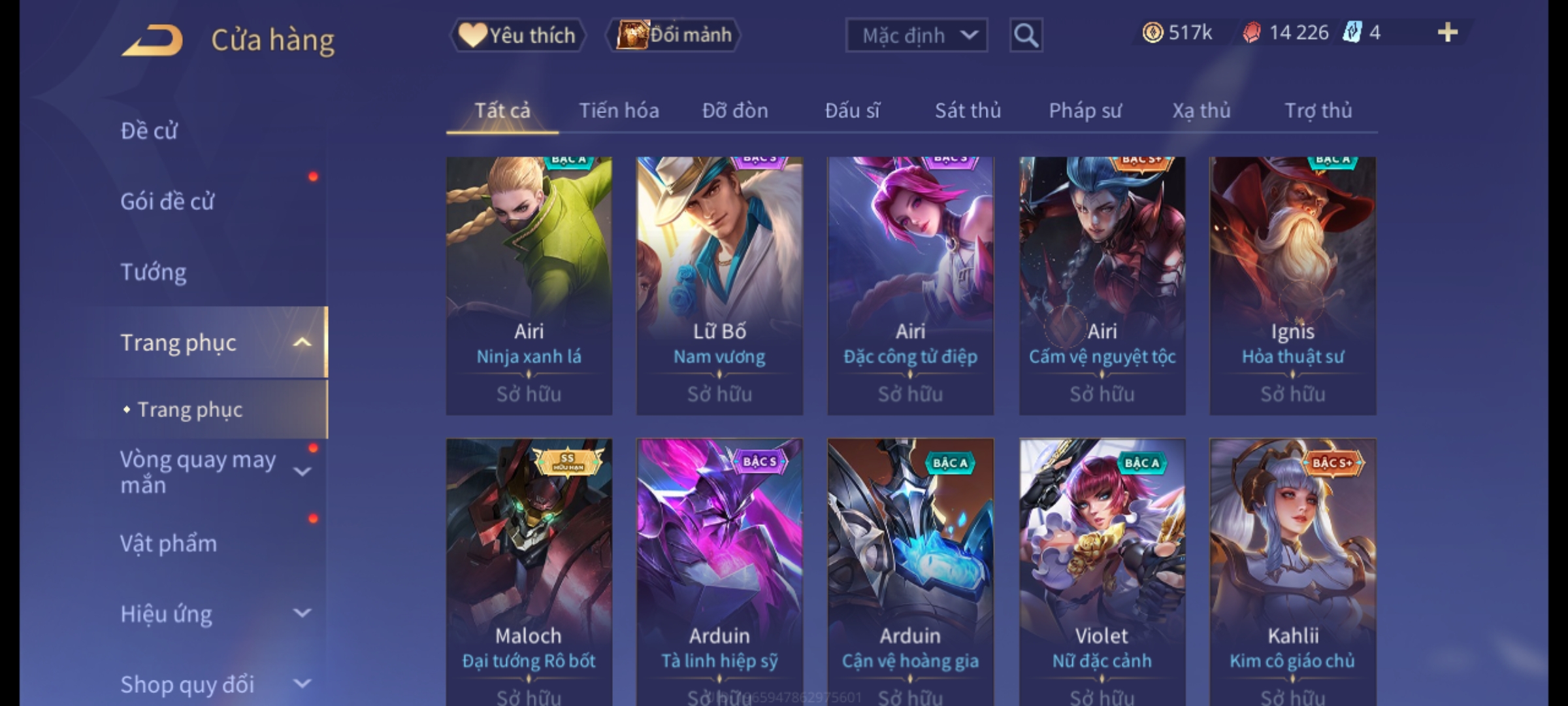Open the search magnifier icon

(x=1026, y=35)
